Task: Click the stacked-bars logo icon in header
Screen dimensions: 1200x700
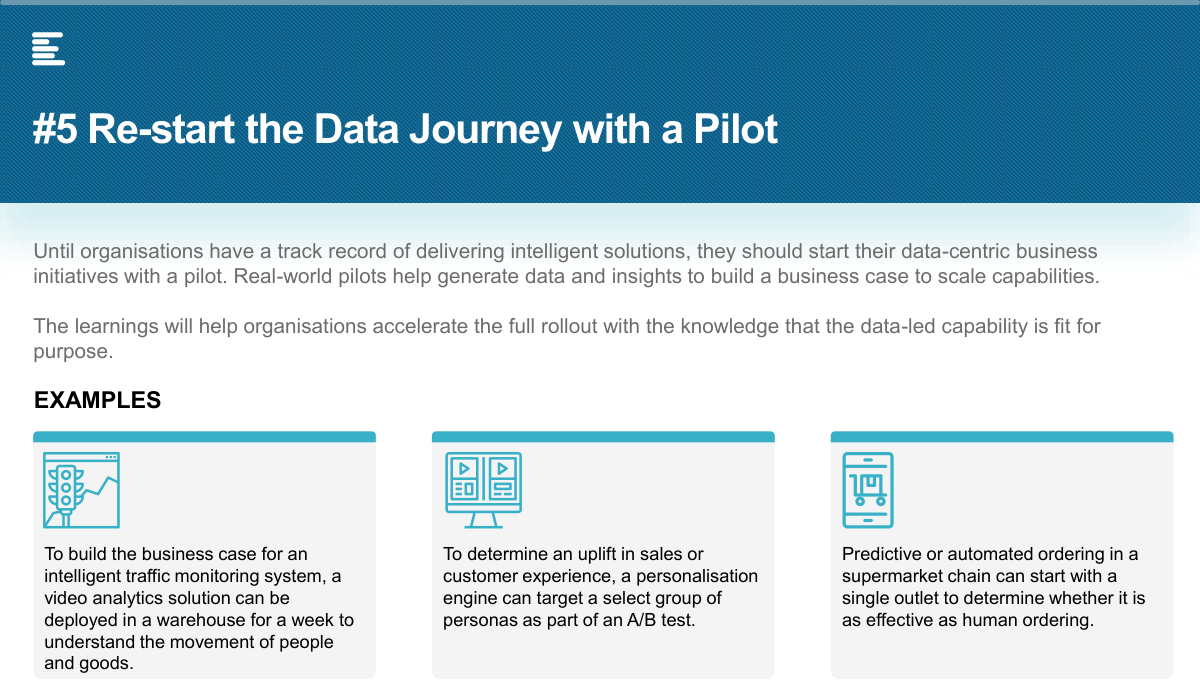Action: [48, 48]
